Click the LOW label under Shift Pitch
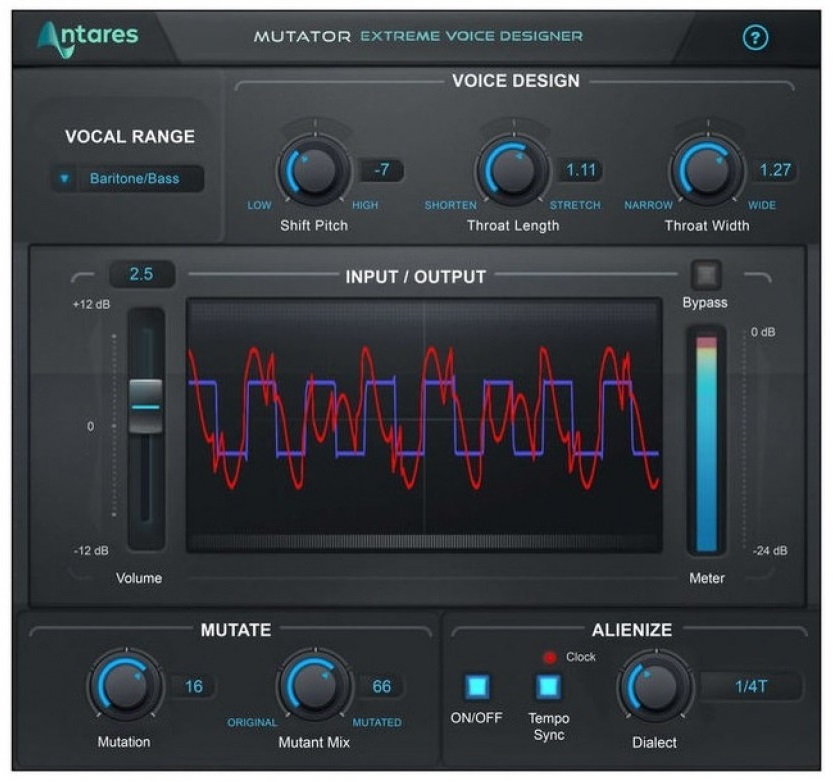The height and width of the screenshot is (782, 833). click(x=259, y=205)
